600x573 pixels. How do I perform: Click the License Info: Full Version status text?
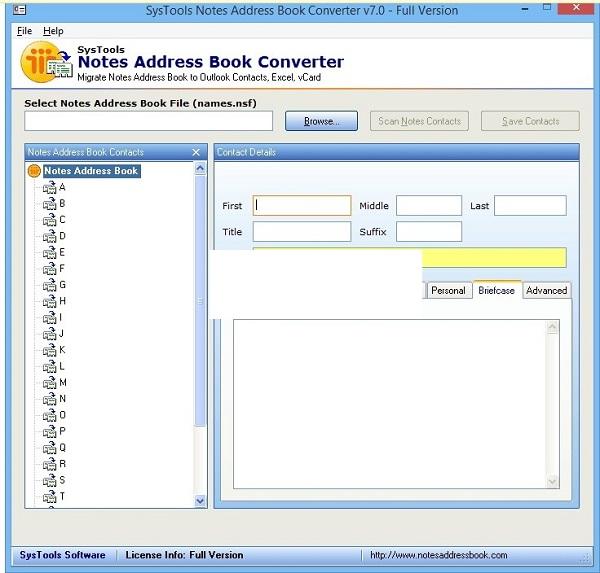click(x=184, y=555)
